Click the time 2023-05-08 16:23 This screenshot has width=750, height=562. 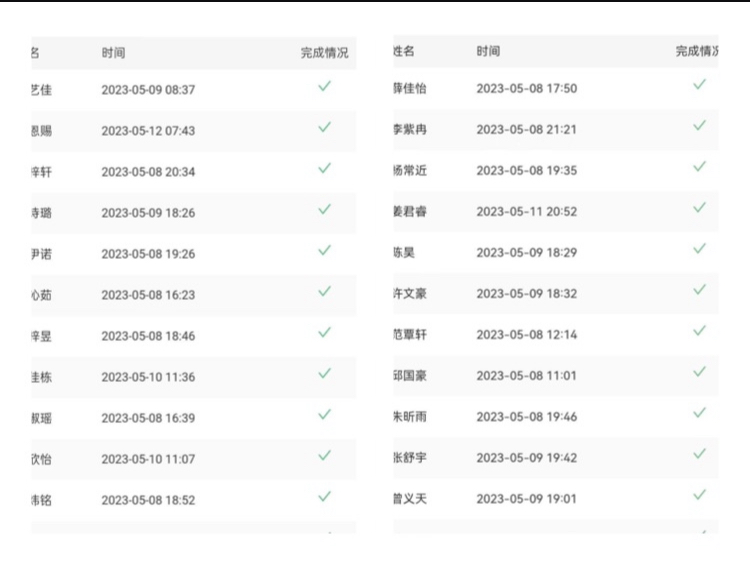148,295
